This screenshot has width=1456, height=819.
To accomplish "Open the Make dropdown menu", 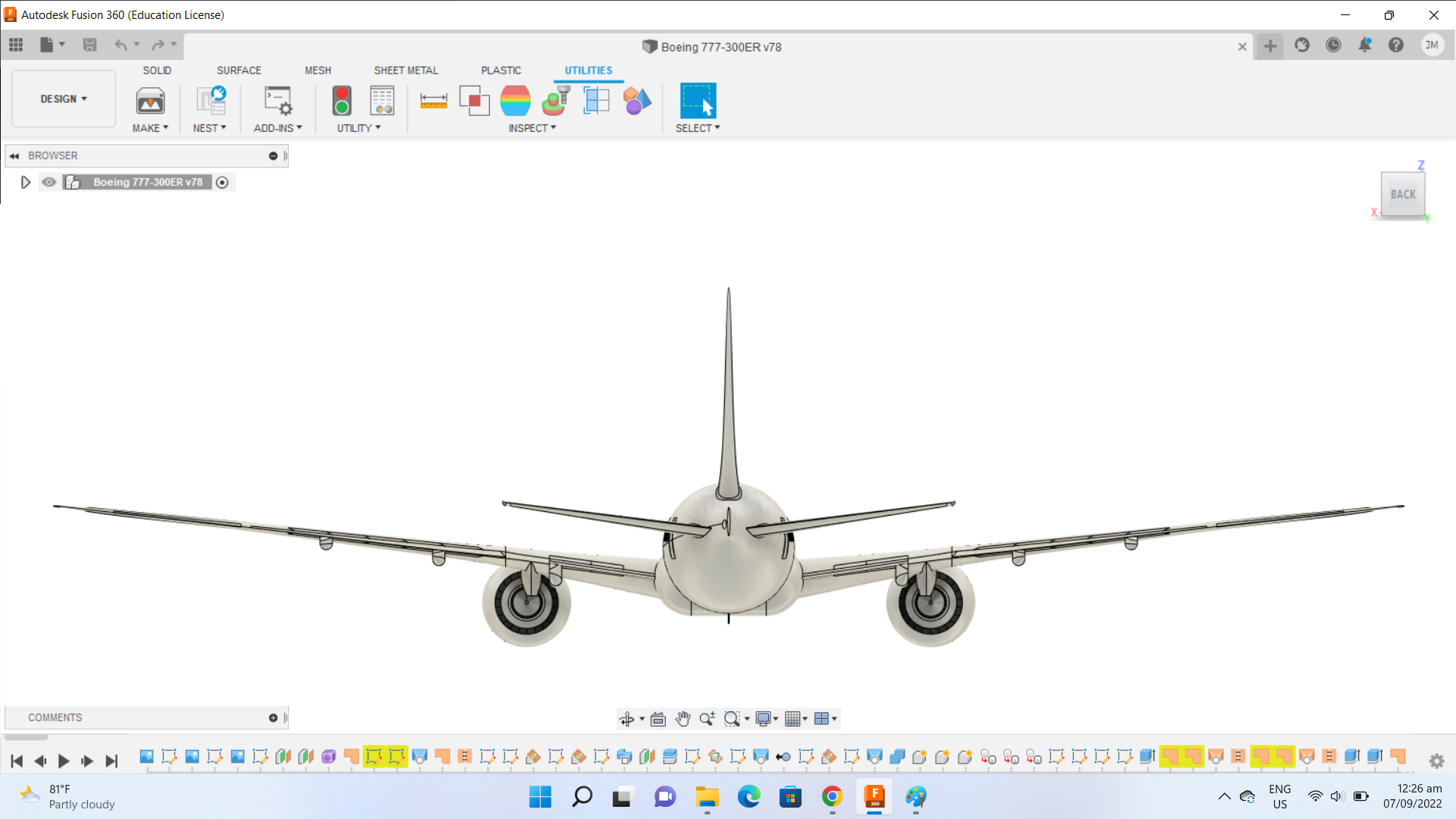I will (150, 128).
